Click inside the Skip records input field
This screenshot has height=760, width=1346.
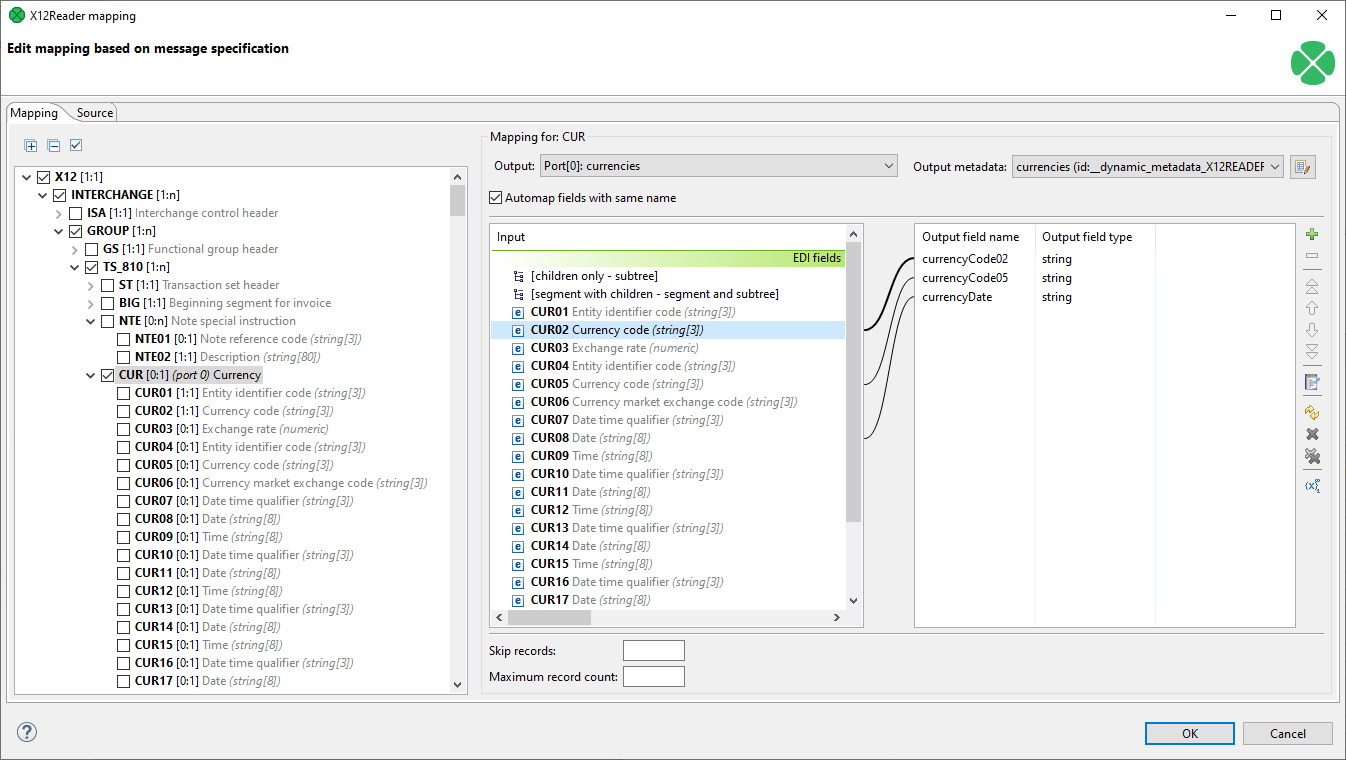653,650
